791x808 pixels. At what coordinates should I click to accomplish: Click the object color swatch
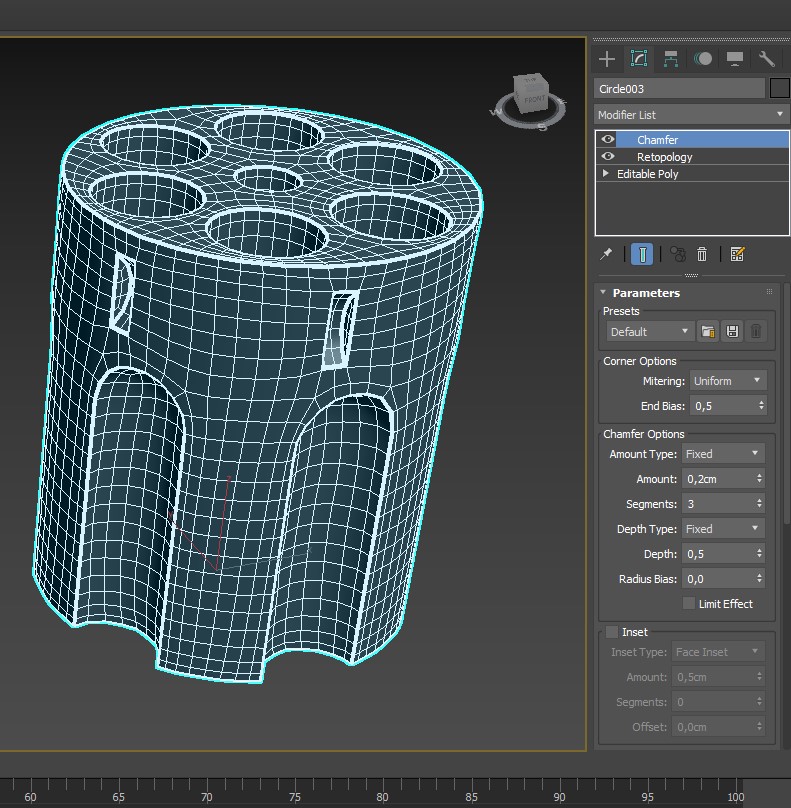780,88
